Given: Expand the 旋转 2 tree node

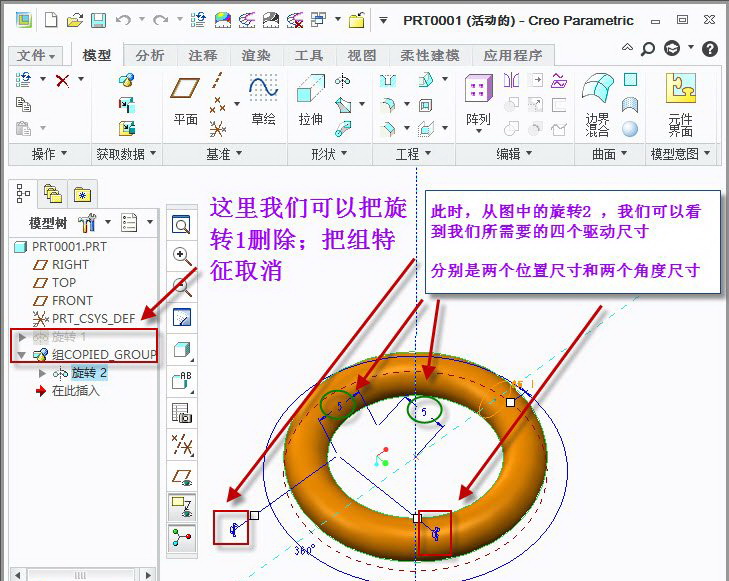Looking at the screenshot, I should [x=42, y=373].
